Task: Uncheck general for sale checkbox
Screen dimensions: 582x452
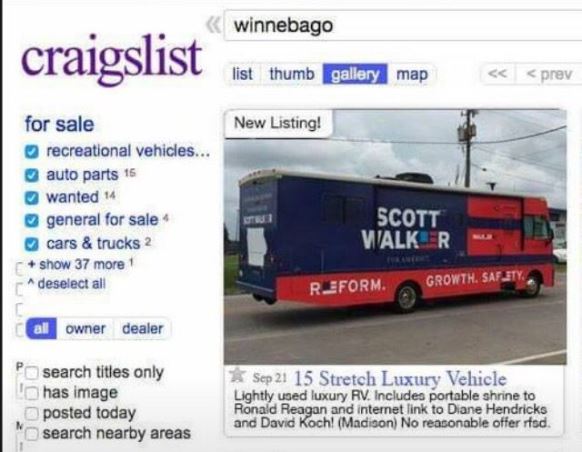Action: 32,221
